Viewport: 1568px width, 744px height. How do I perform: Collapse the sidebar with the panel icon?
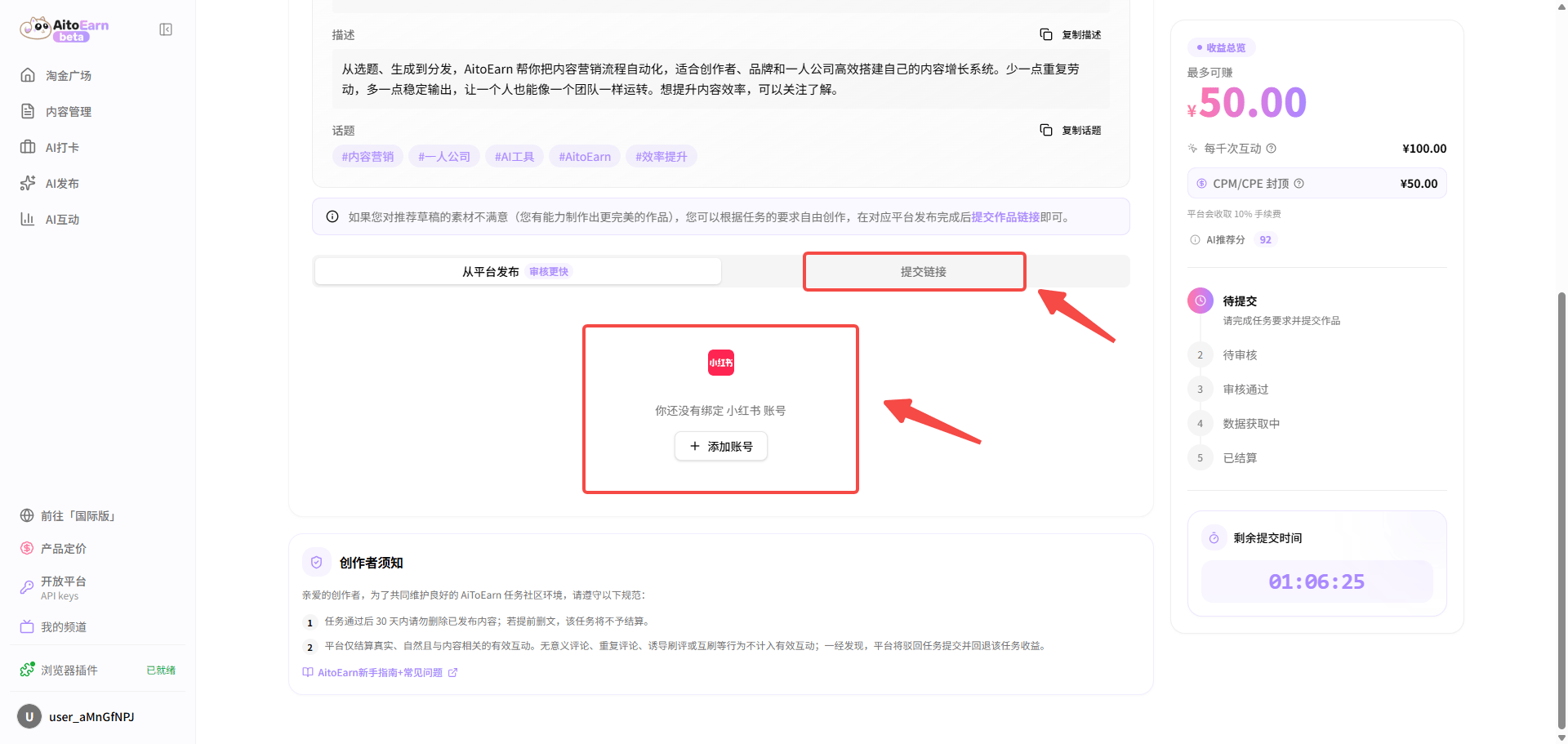[x=166, y=29]
